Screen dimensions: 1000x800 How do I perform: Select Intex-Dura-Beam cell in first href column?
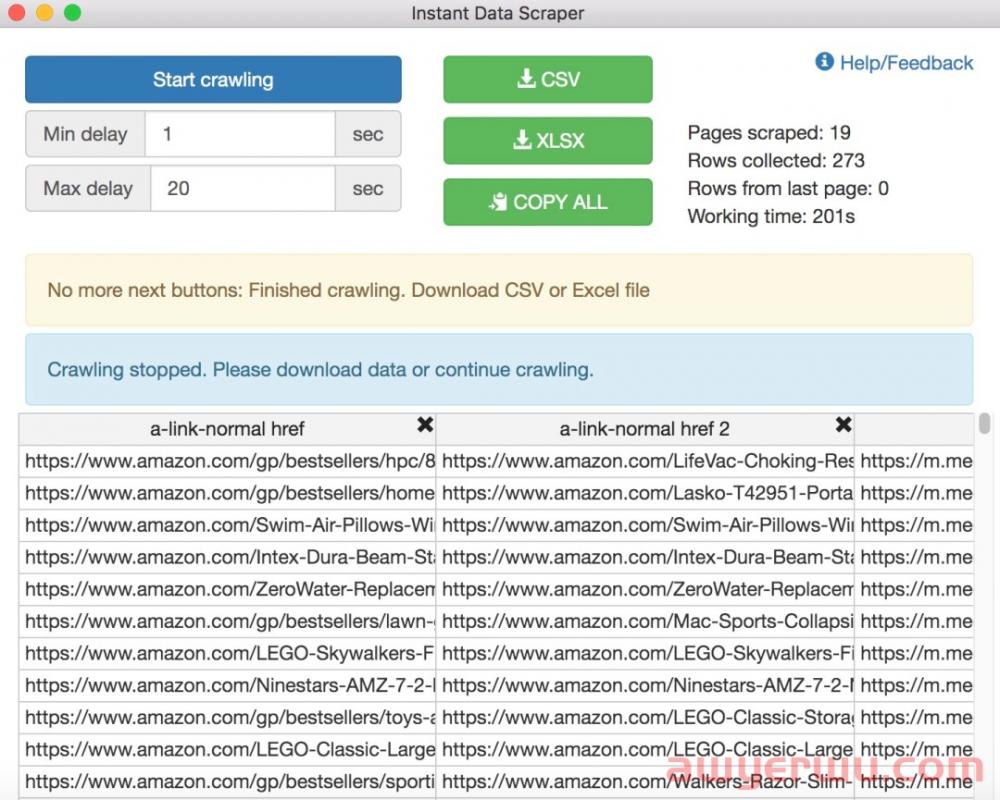click(228, 557)
